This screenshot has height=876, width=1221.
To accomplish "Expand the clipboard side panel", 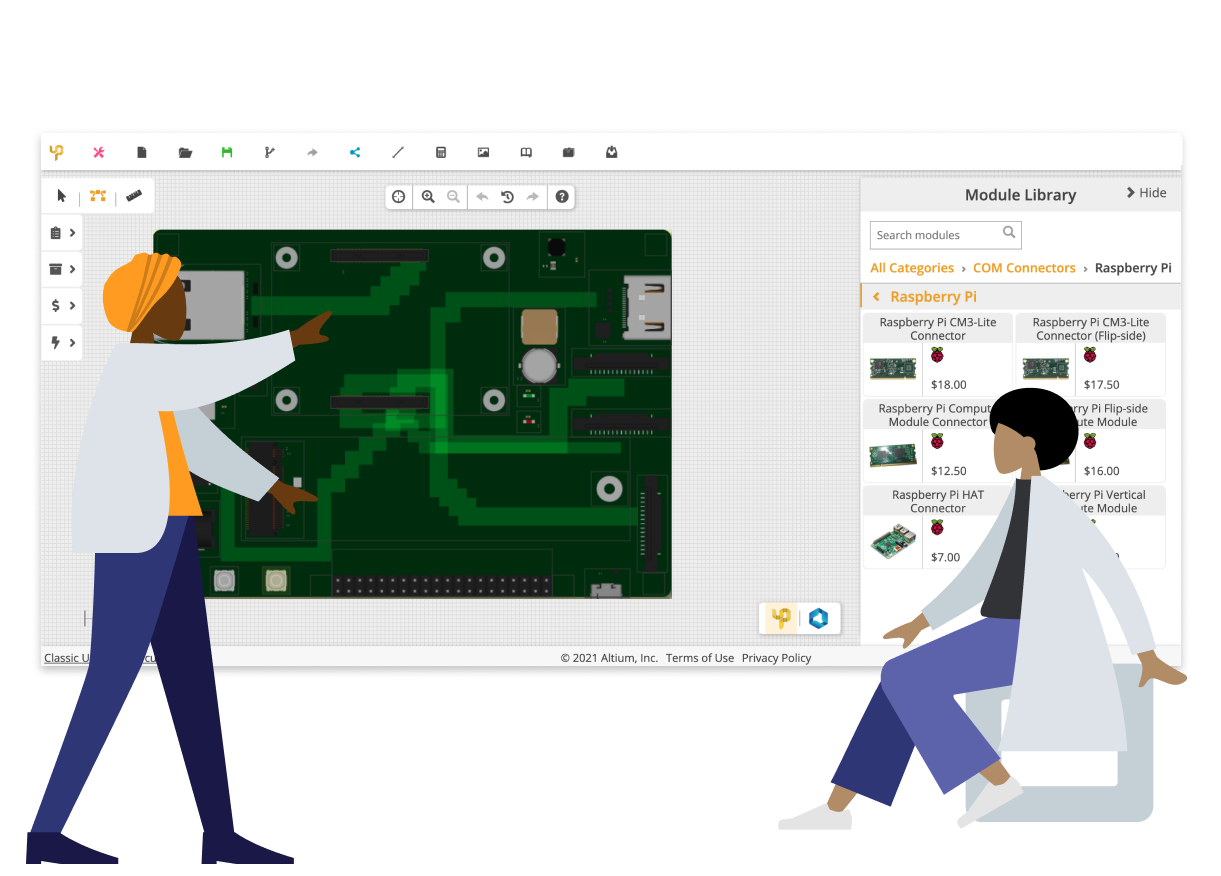I will click(62, 233).
